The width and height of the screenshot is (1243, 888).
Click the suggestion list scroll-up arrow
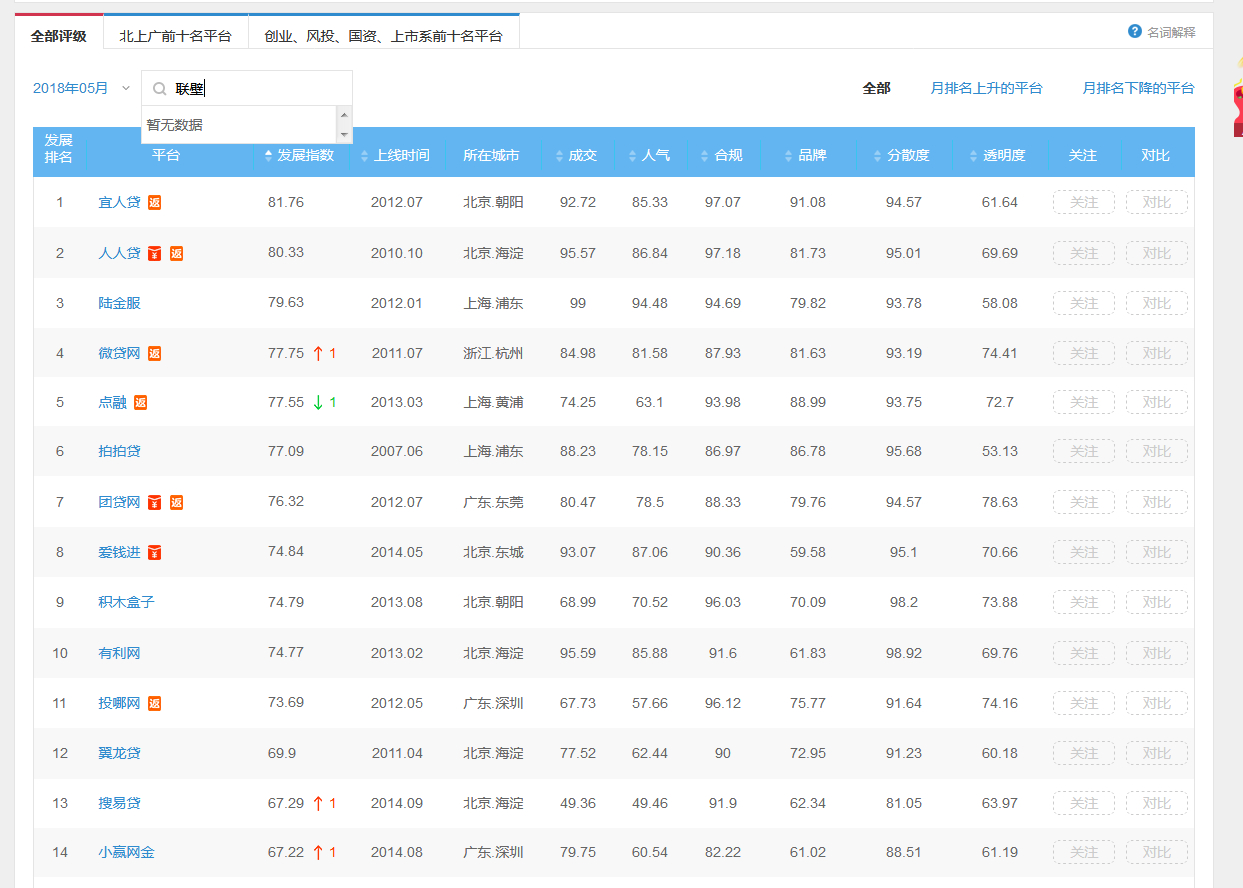(344, 114)
